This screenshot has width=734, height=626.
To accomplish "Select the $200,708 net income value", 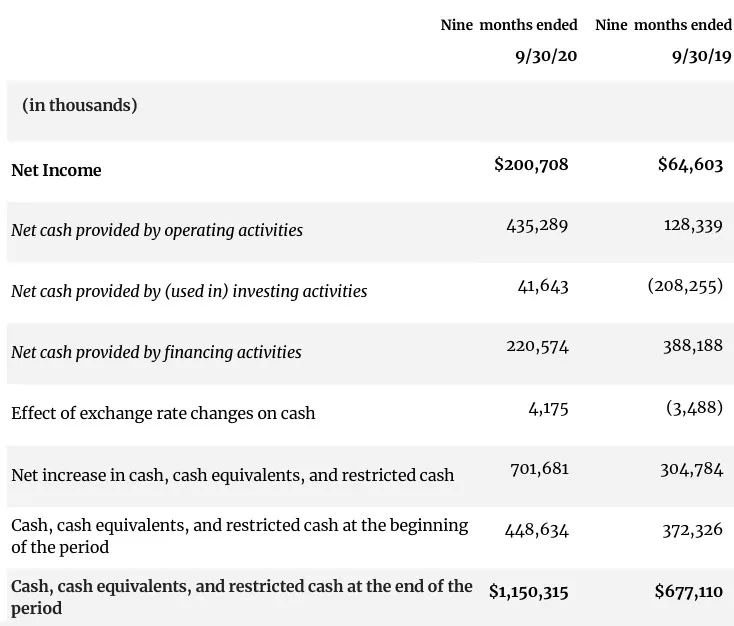I will click(x=531, y=164).
